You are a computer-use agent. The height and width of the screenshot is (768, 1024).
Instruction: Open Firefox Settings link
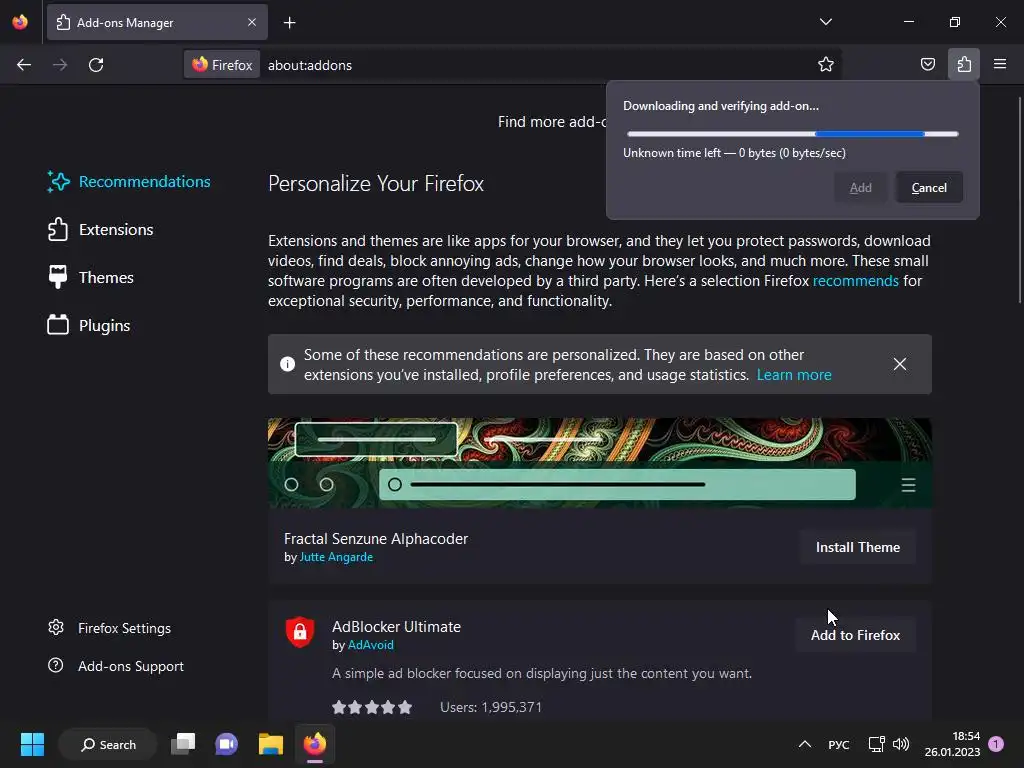click(x=109, y=628)
